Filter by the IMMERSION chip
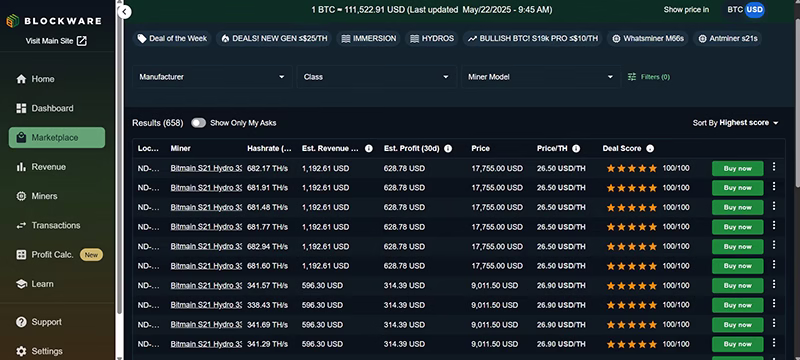Viewport: 800px width, 360px height. tap(368, 38)
